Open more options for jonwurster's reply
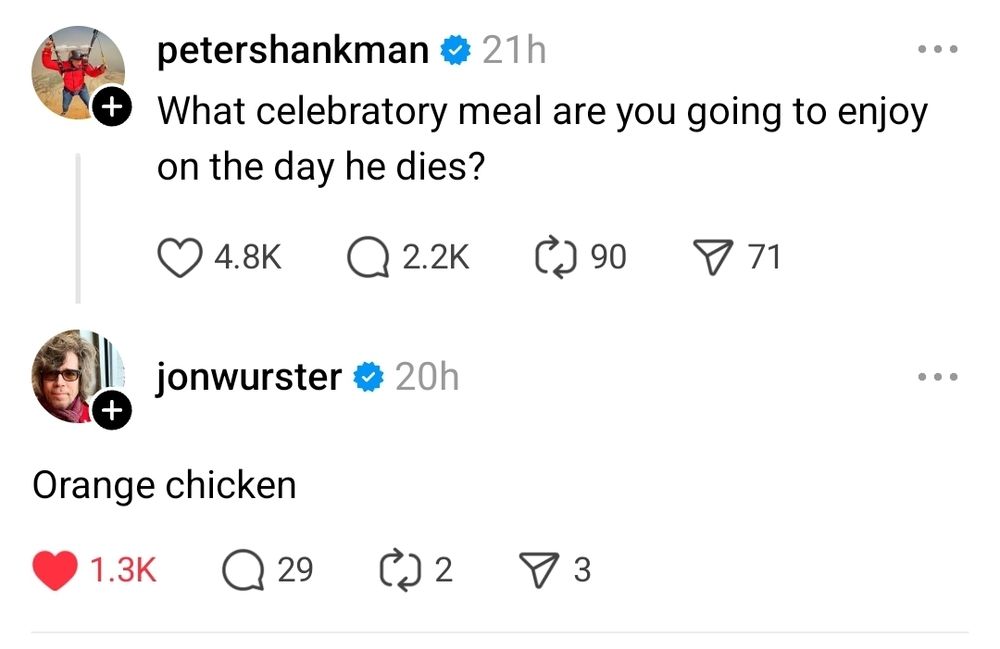The height and width of the screenshot is (649, 1000). coord(939,377)
